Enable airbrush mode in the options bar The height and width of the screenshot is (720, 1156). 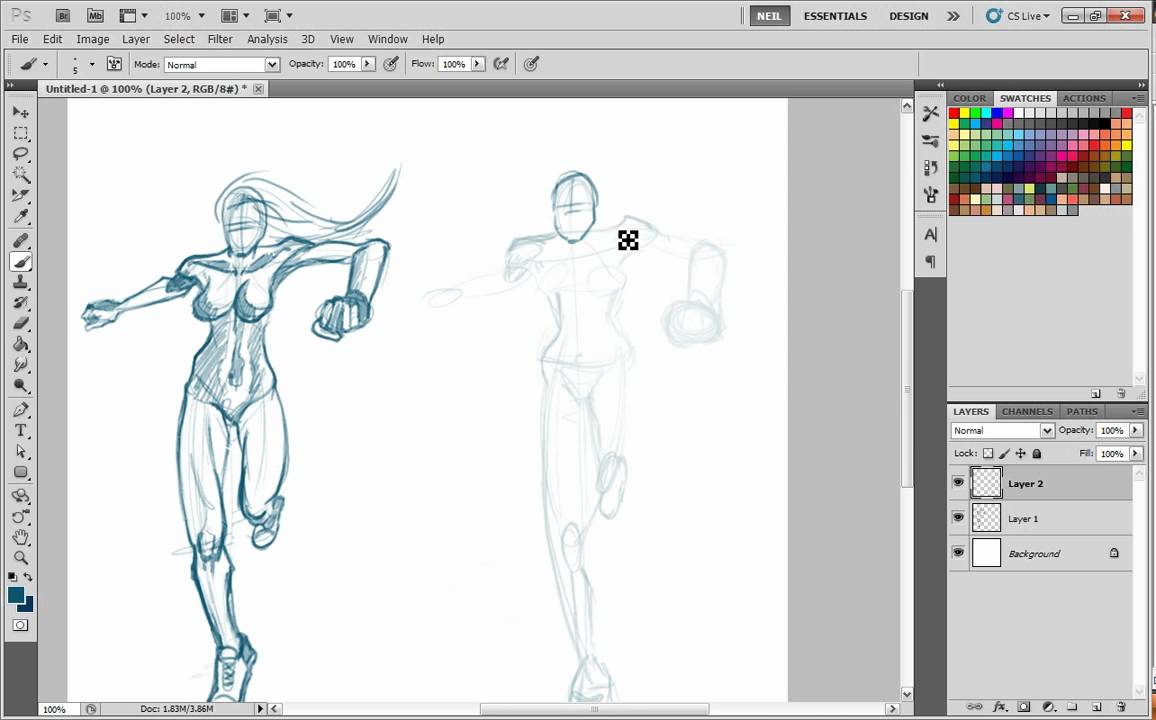point(531,63)
